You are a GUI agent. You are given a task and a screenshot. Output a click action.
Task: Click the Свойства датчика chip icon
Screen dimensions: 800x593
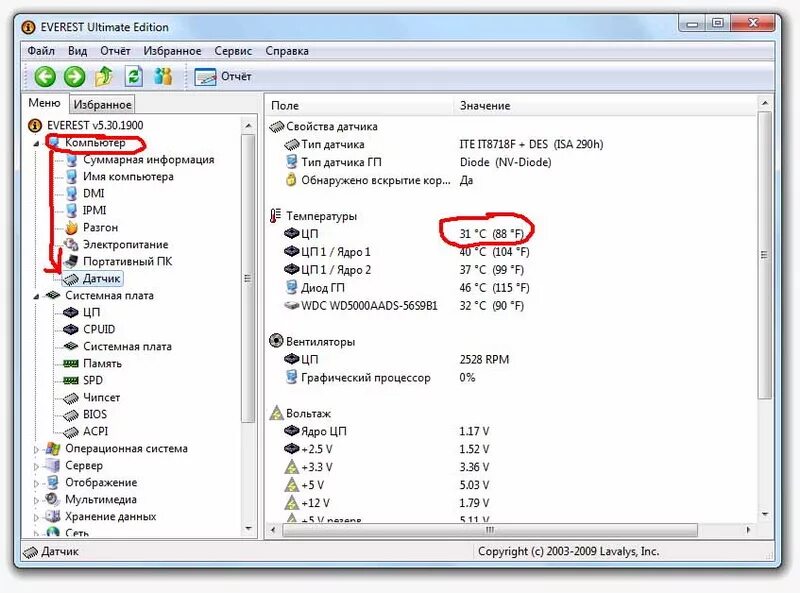pyautogui.click(x=276, y=126)
